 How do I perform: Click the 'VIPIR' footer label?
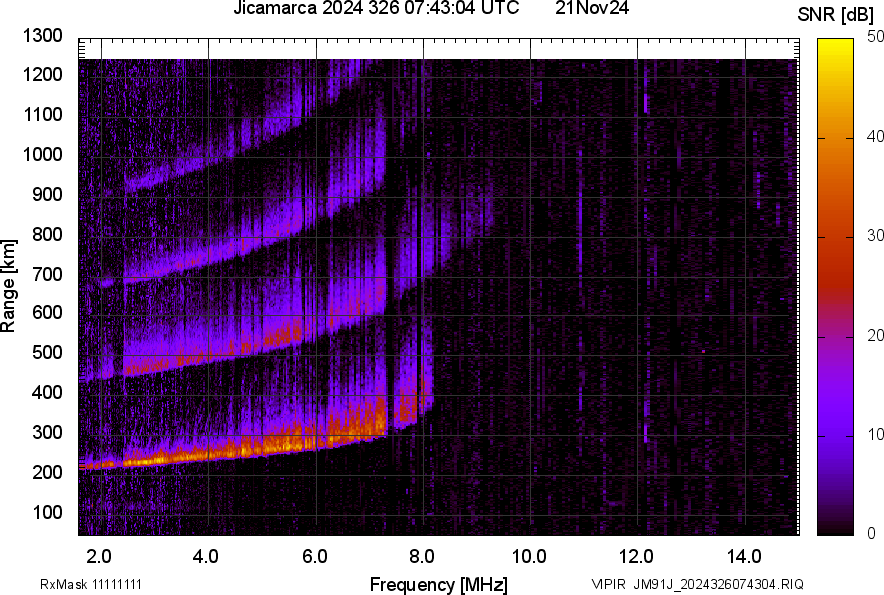coord(608,584)
